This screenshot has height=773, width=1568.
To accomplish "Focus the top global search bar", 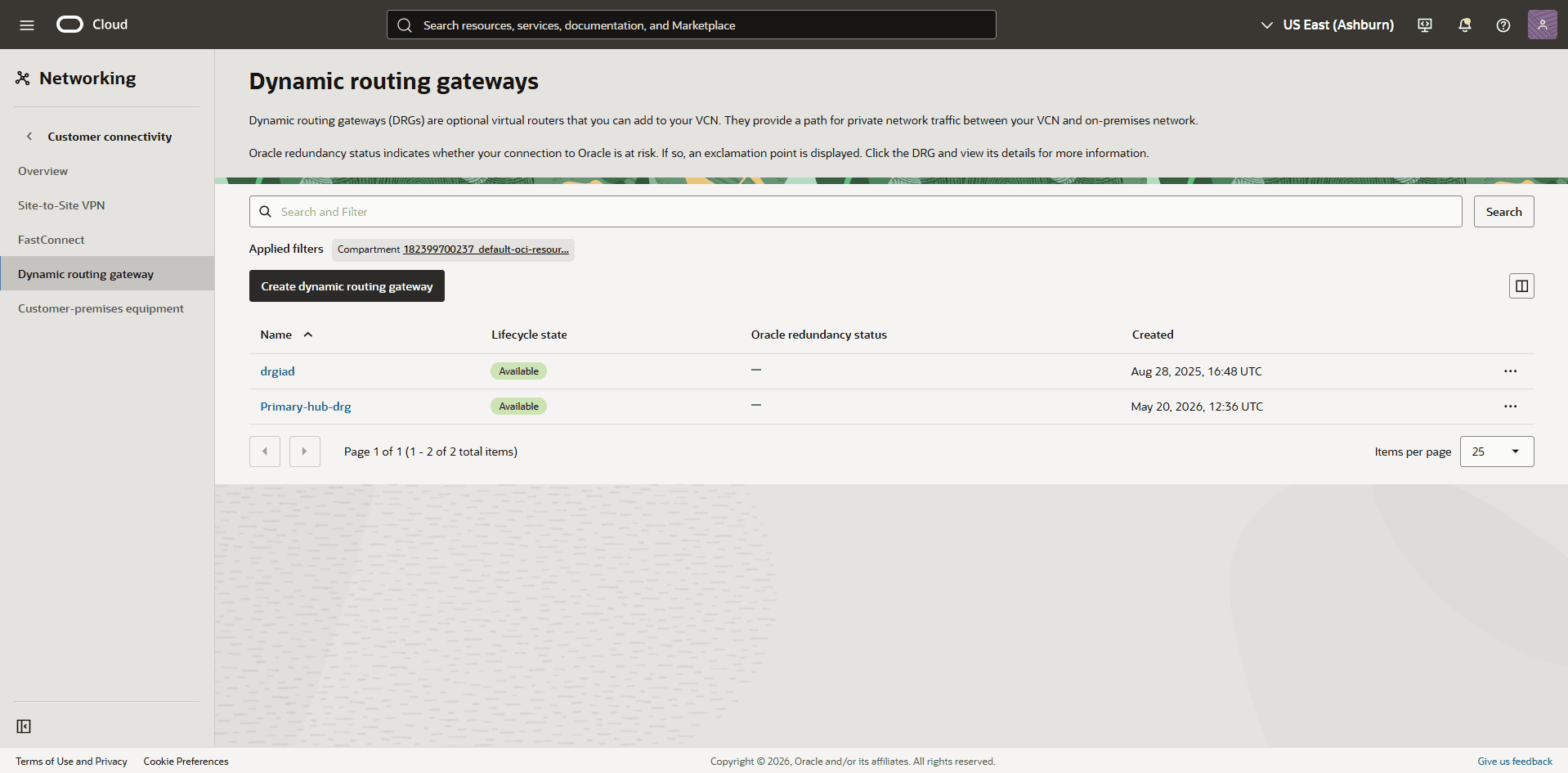I will (x=691, y=25).
